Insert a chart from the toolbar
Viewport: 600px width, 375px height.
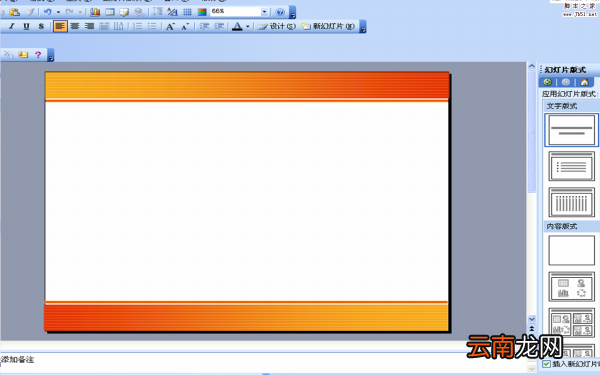pos(95,12)
